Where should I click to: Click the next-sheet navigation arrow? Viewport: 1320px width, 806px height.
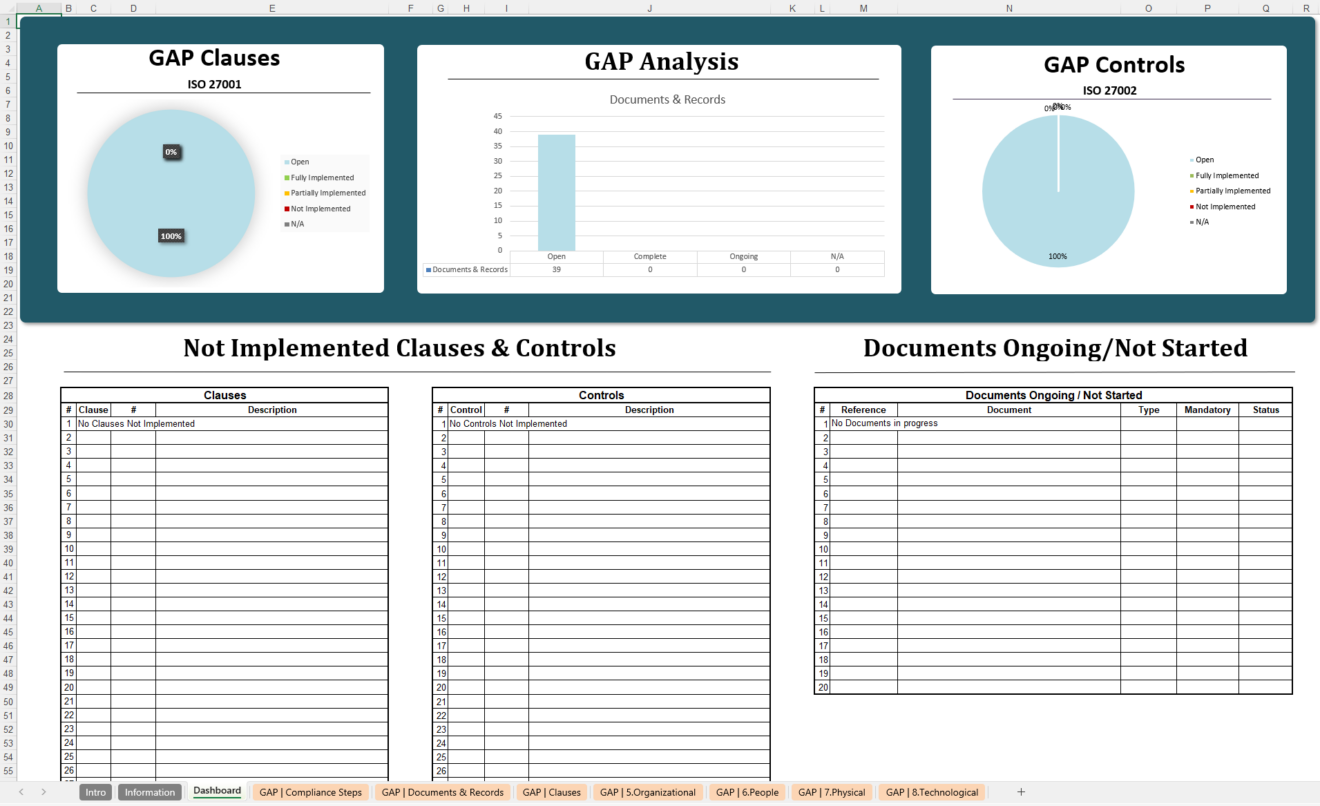click(44, 791)
